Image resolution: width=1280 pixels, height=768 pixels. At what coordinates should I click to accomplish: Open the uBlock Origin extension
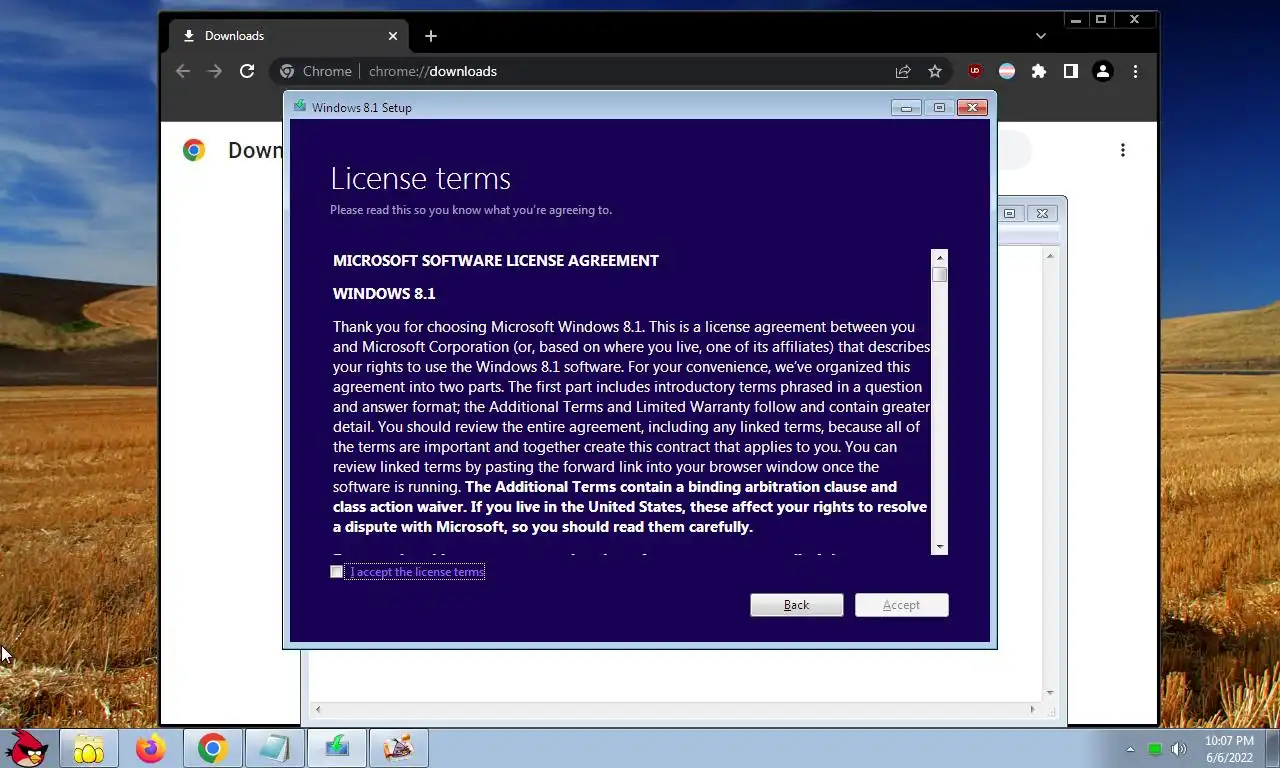[x=975, y=71]
